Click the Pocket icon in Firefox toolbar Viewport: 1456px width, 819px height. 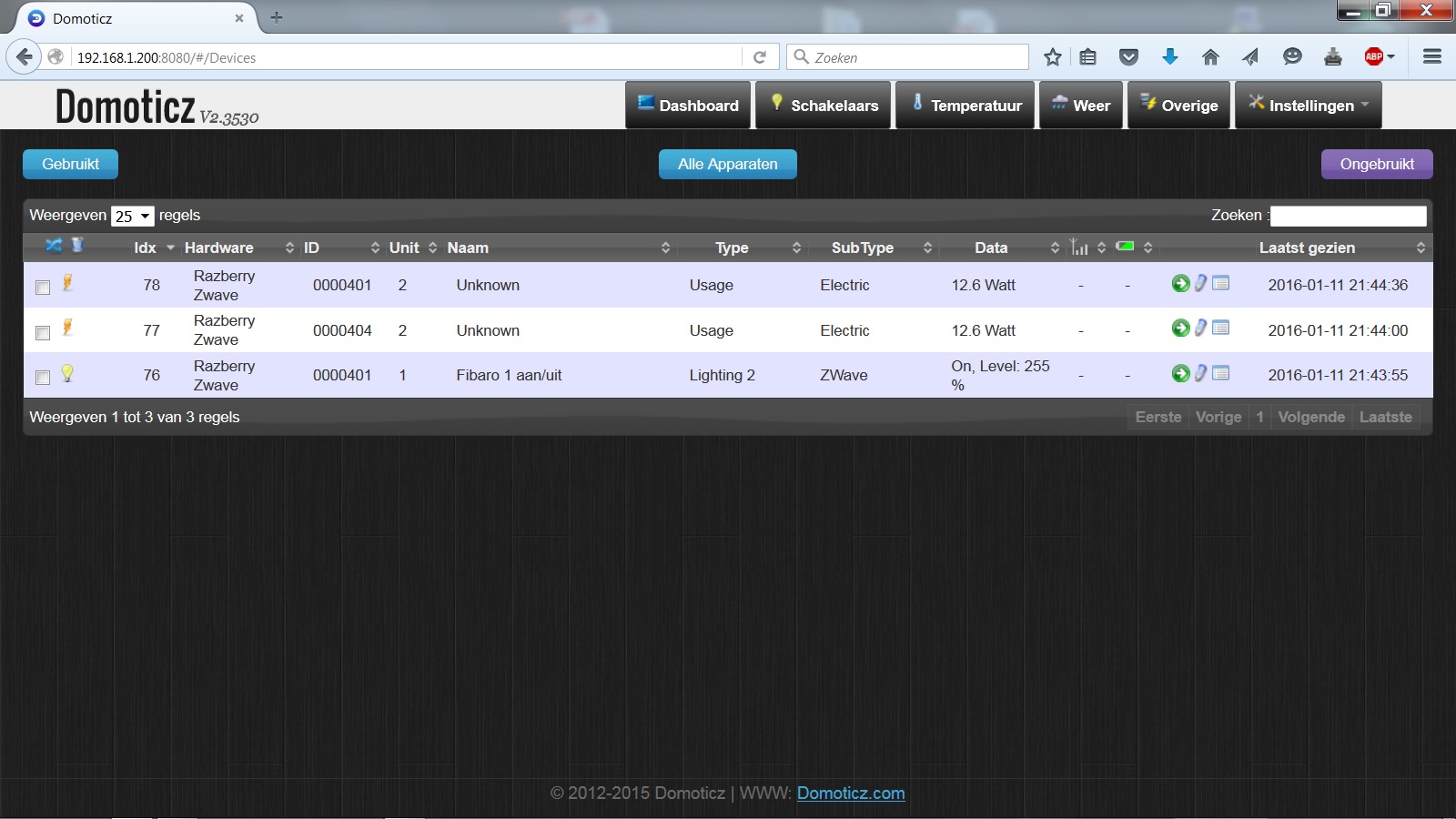[1128, 57]
